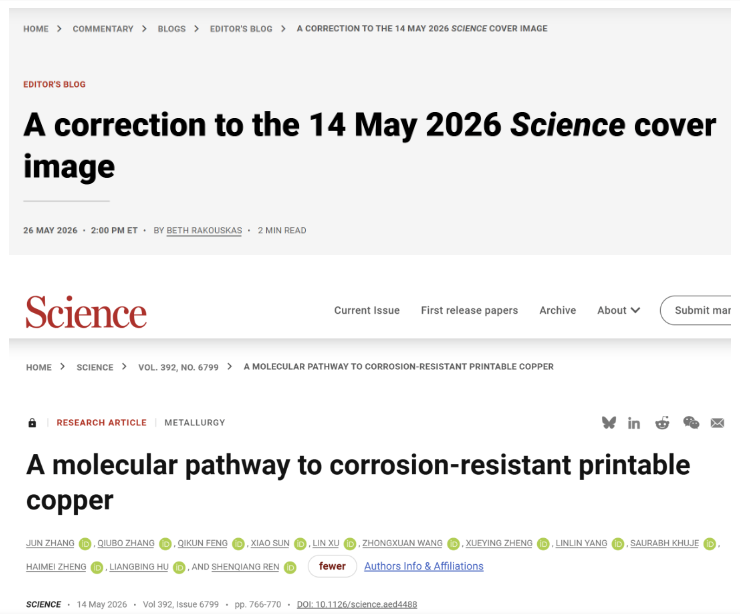This screenshot has height=614, width=740.
Task: Open Current Issue nav item
Action: point(367,310)
